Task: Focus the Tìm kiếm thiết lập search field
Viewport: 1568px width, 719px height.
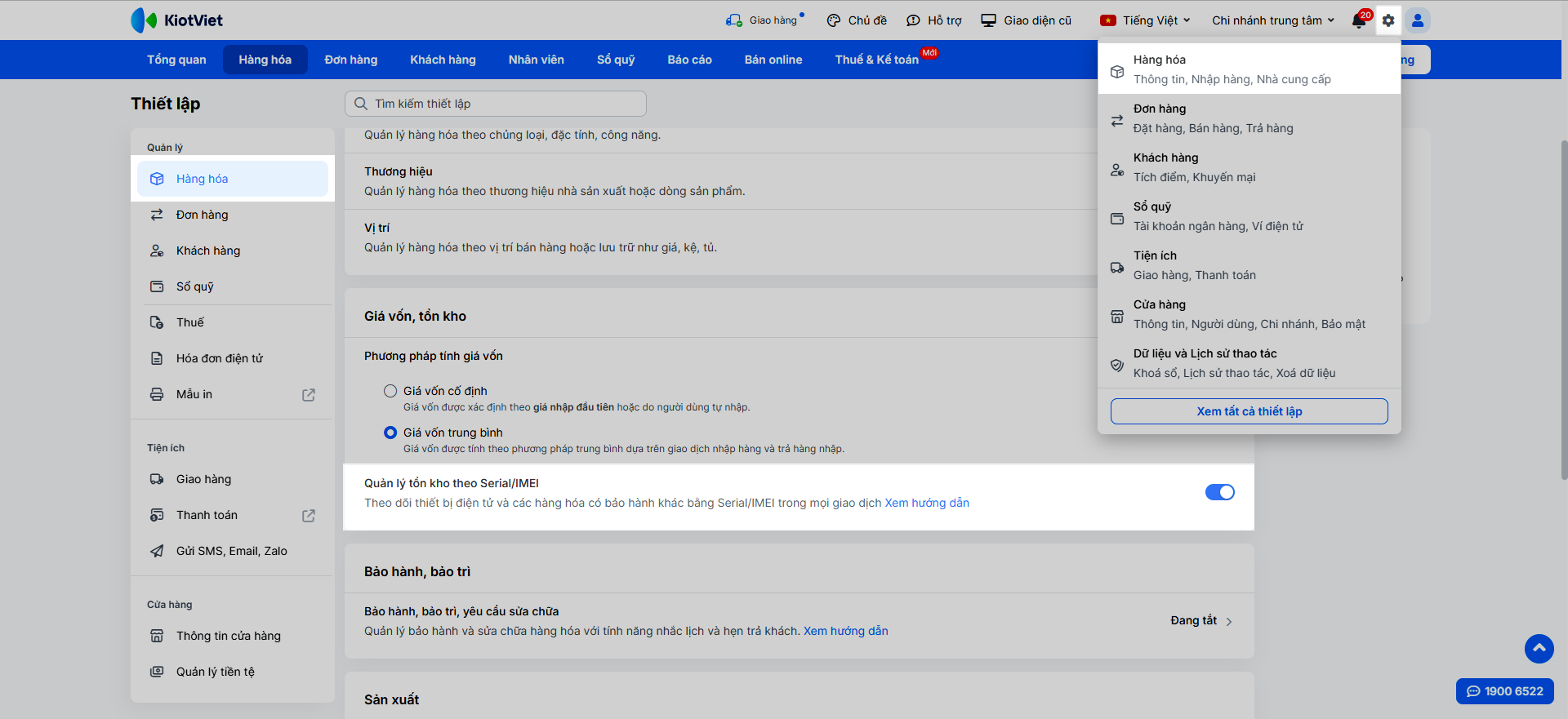Action: tap(496, 104)
